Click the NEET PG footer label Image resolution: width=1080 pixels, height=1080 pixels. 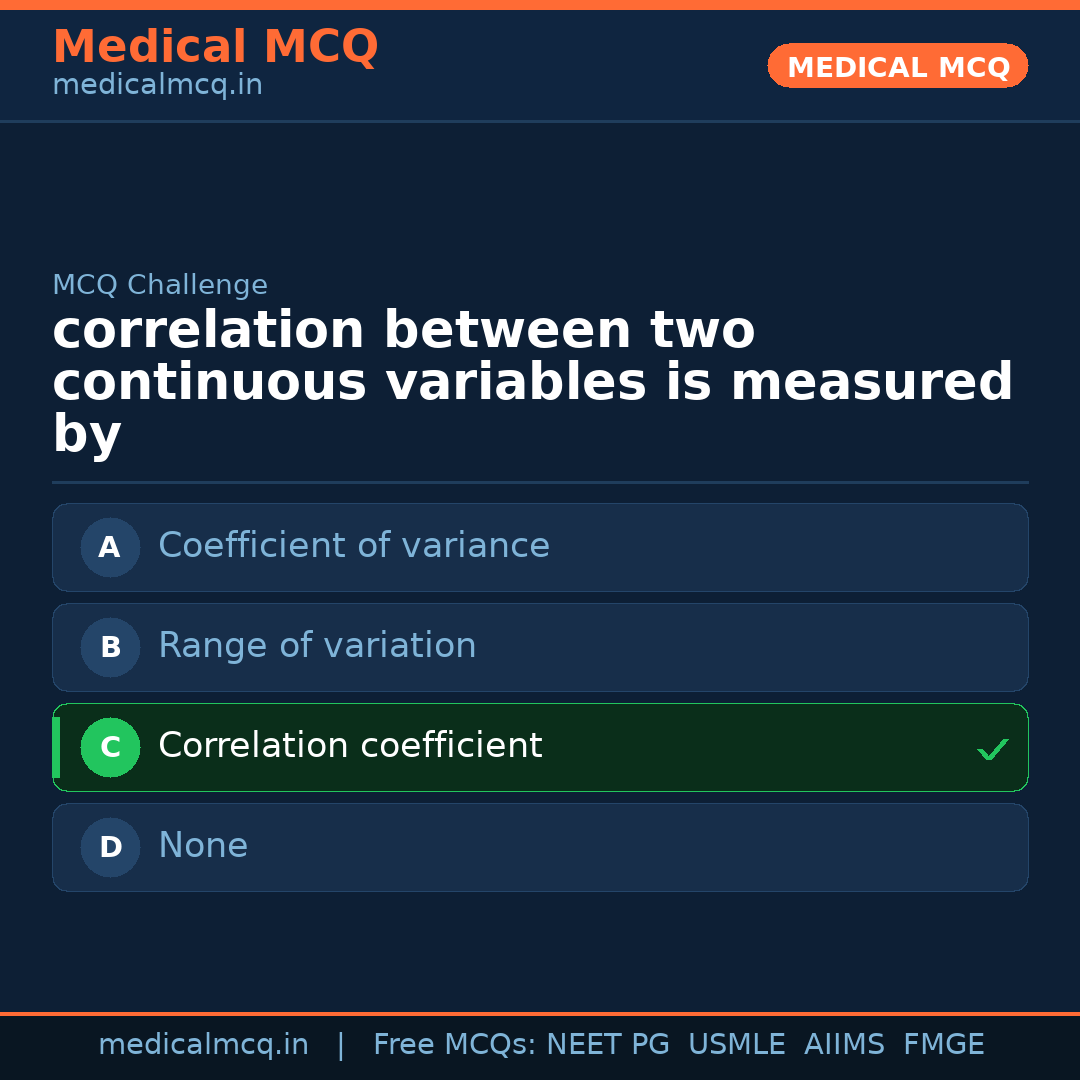(608, 1045)
